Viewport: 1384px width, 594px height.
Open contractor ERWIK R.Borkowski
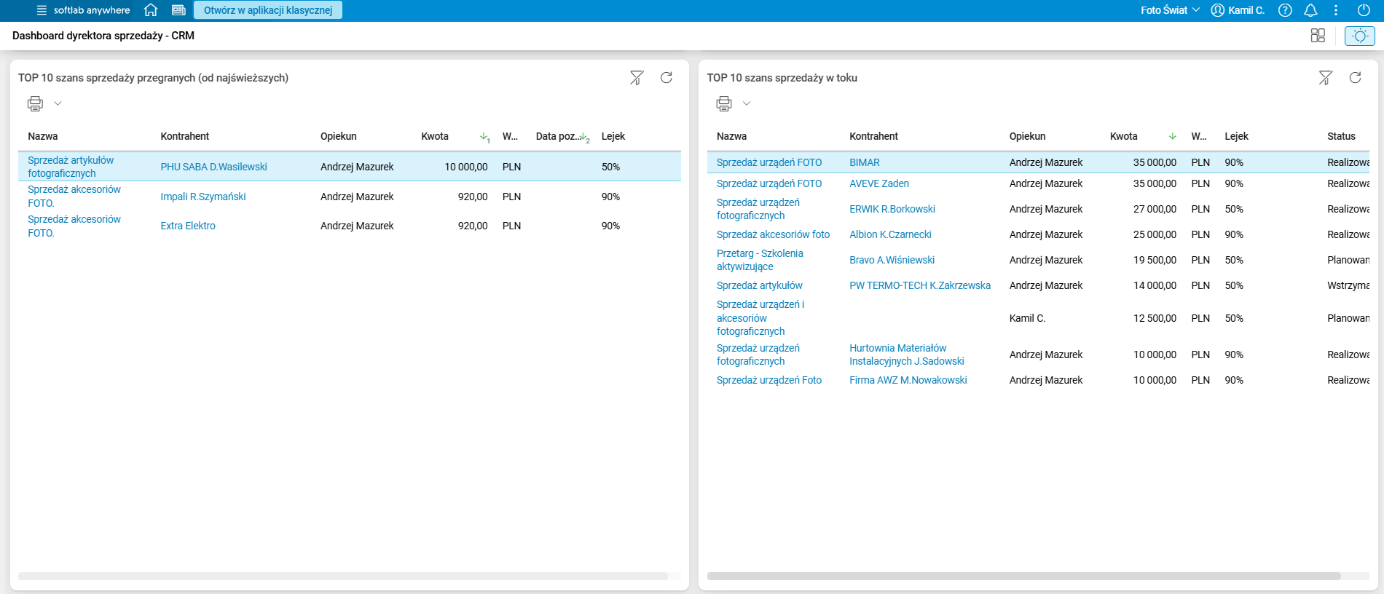click(892, 209)
